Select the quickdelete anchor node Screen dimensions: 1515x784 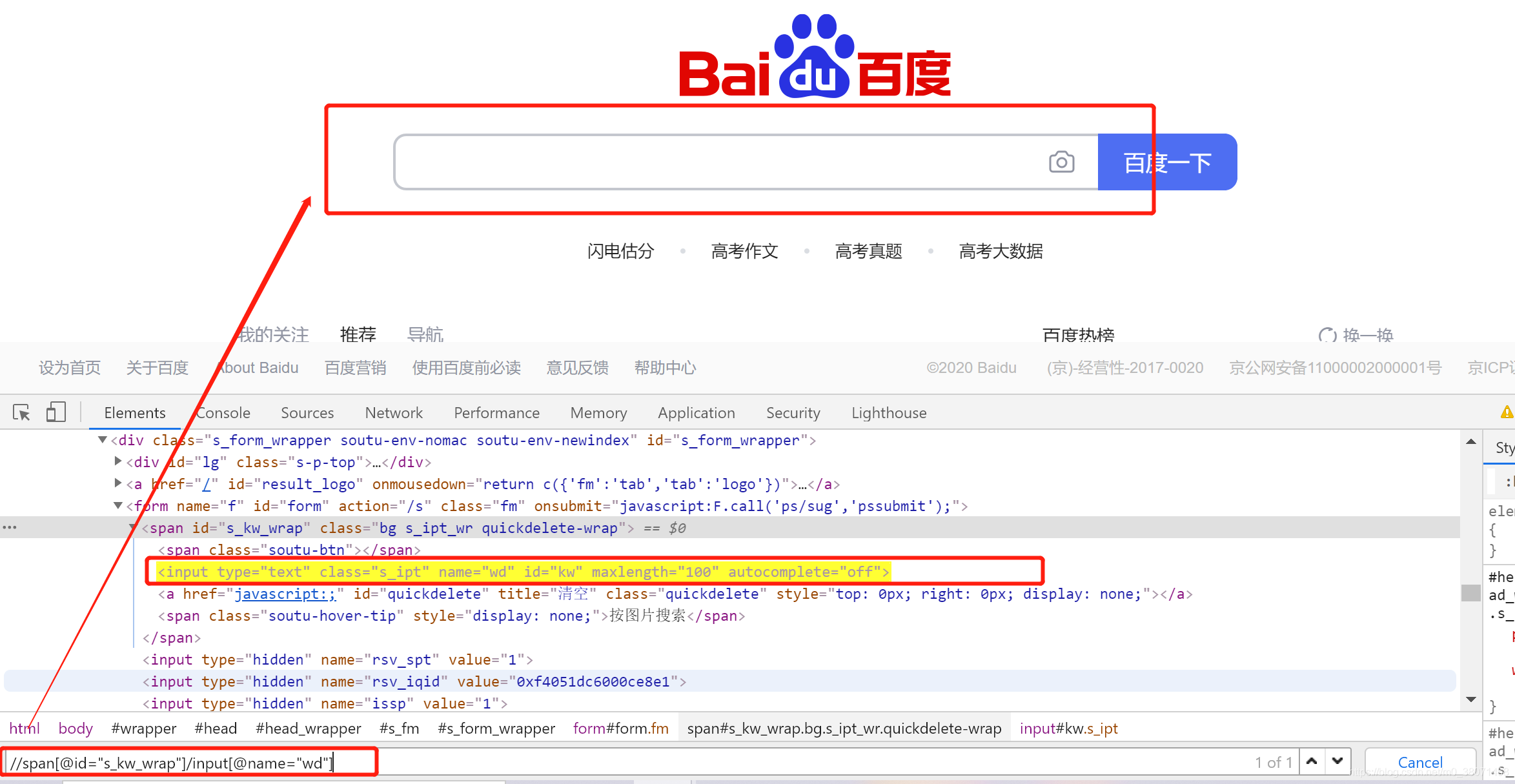[675, 594]
